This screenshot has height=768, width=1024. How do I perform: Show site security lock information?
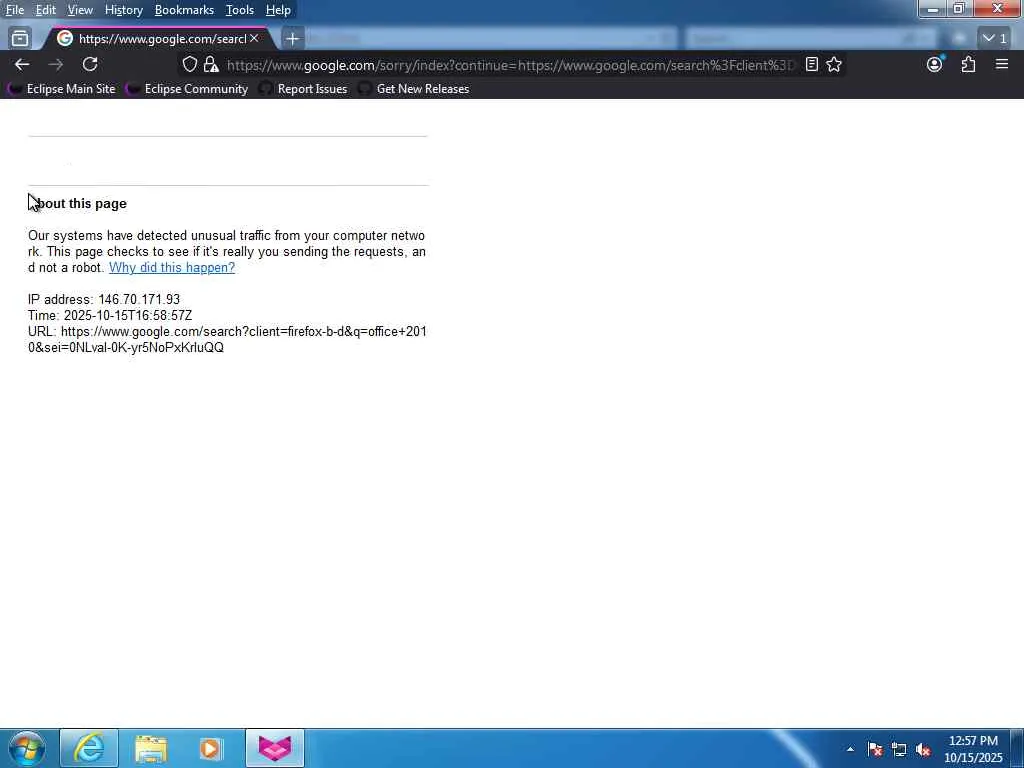coord(210,64)
